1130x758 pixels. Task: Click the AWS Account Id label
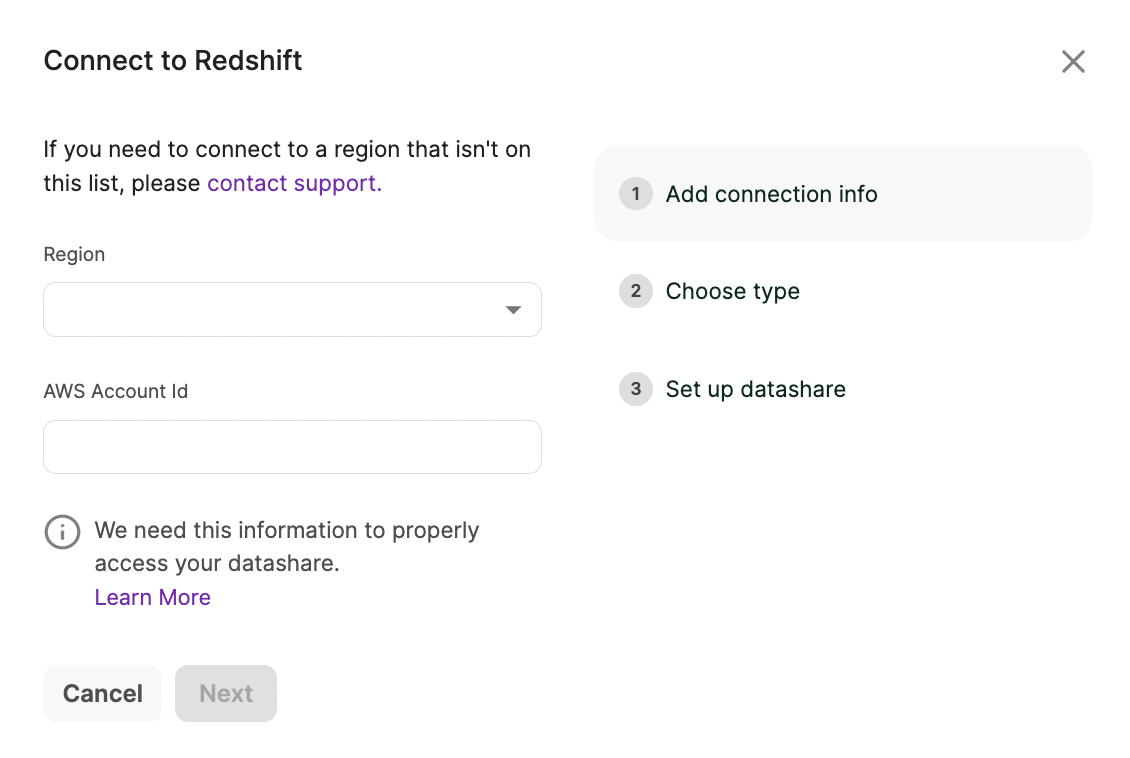click(115, 391)
